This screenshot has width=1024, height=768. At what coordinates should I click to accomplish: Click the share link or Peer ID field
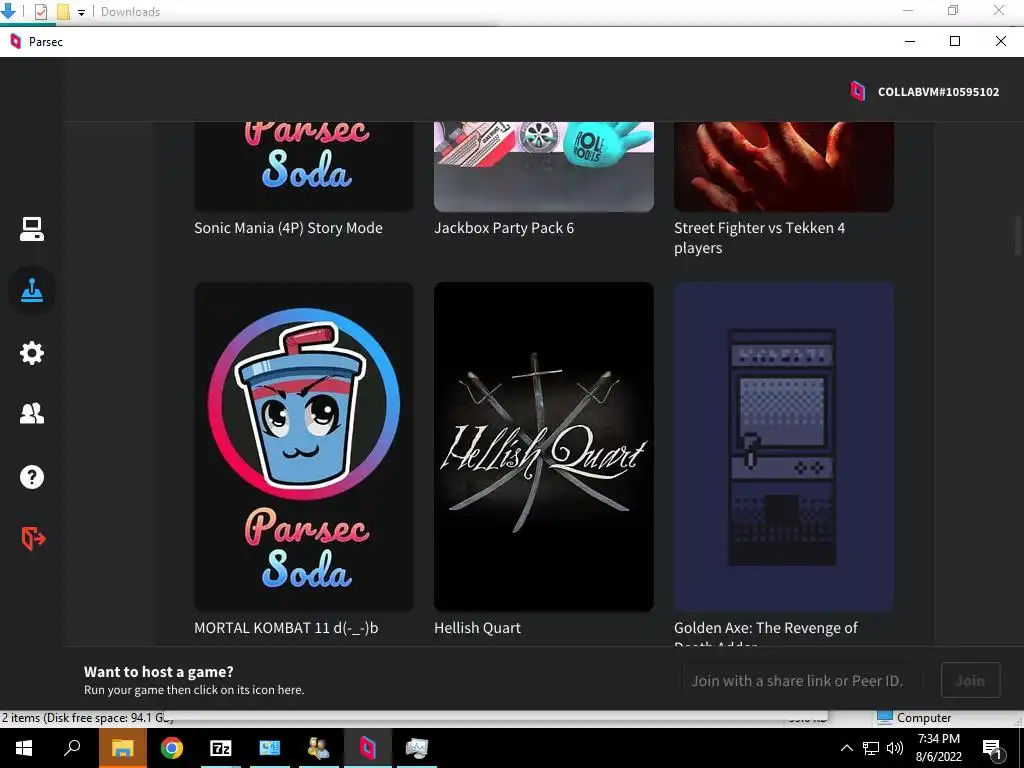click(802, 680)
